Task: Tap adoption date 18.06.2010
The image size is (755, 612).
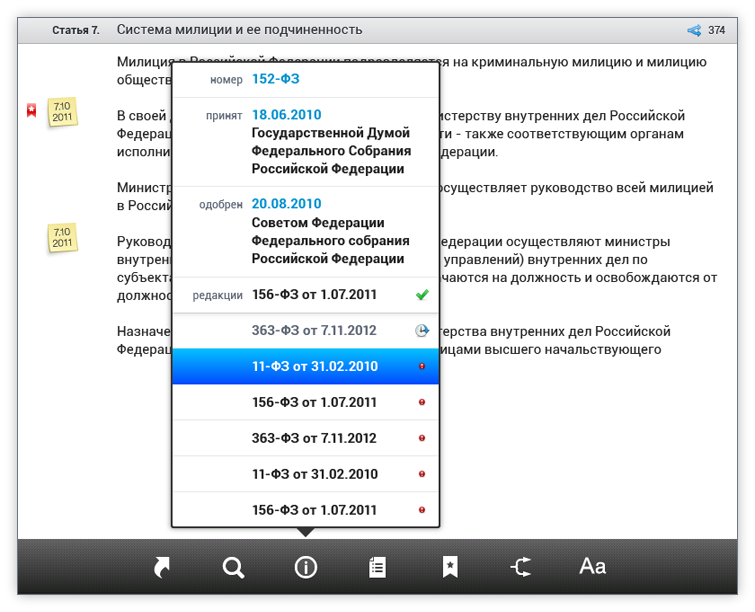Action: tap(286, 115)
